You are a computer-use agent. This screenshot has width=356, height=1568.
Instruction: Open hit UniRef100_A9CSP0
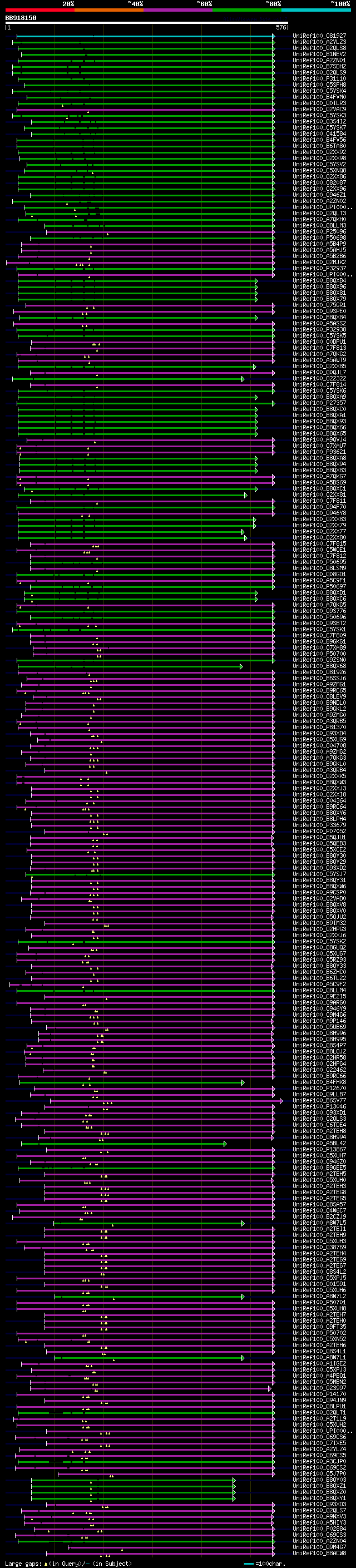[319, 892]
